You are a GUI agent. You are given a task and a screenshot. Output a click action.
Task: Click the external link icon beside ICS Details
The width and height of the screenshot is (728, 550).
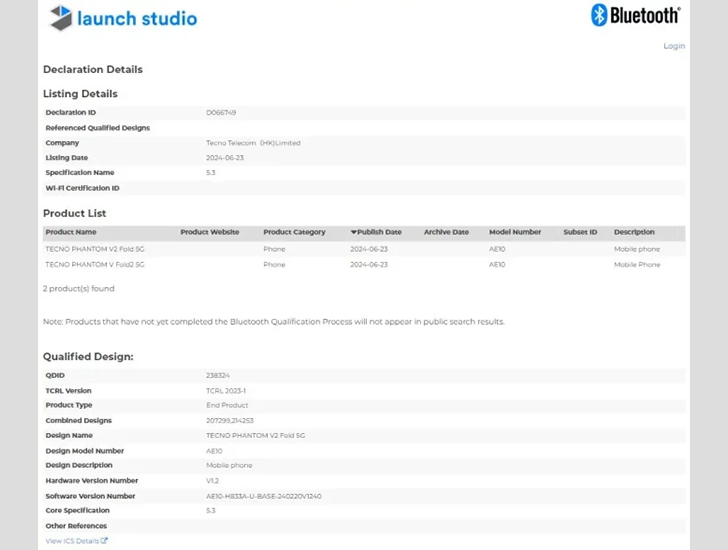pyautogui.click(x=104, y=541)
